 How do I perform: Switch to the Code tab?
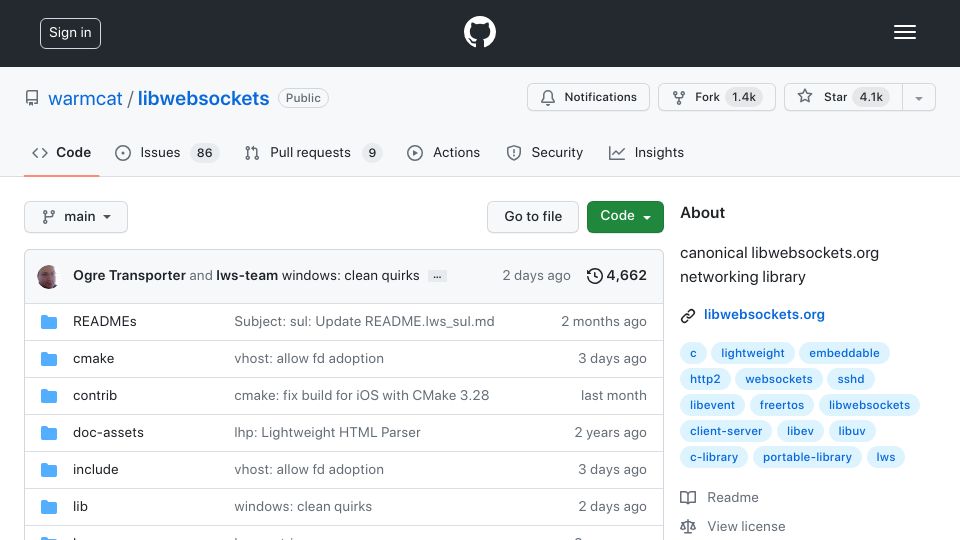point(62,152)
